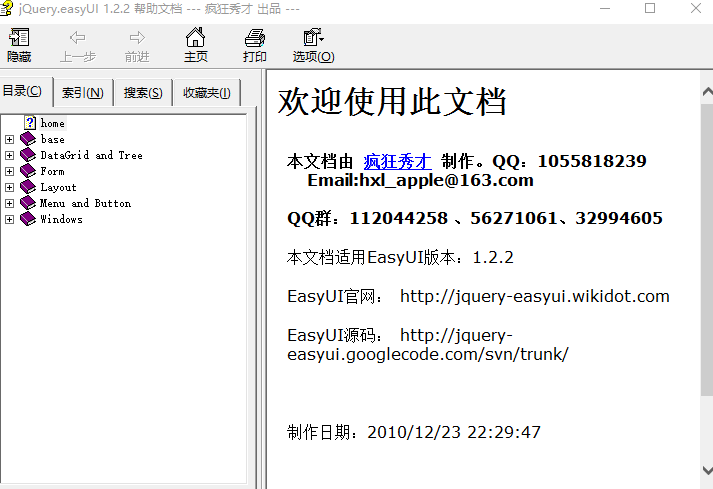Click the base book icon

pyautogui.click(x=27, y=139)
